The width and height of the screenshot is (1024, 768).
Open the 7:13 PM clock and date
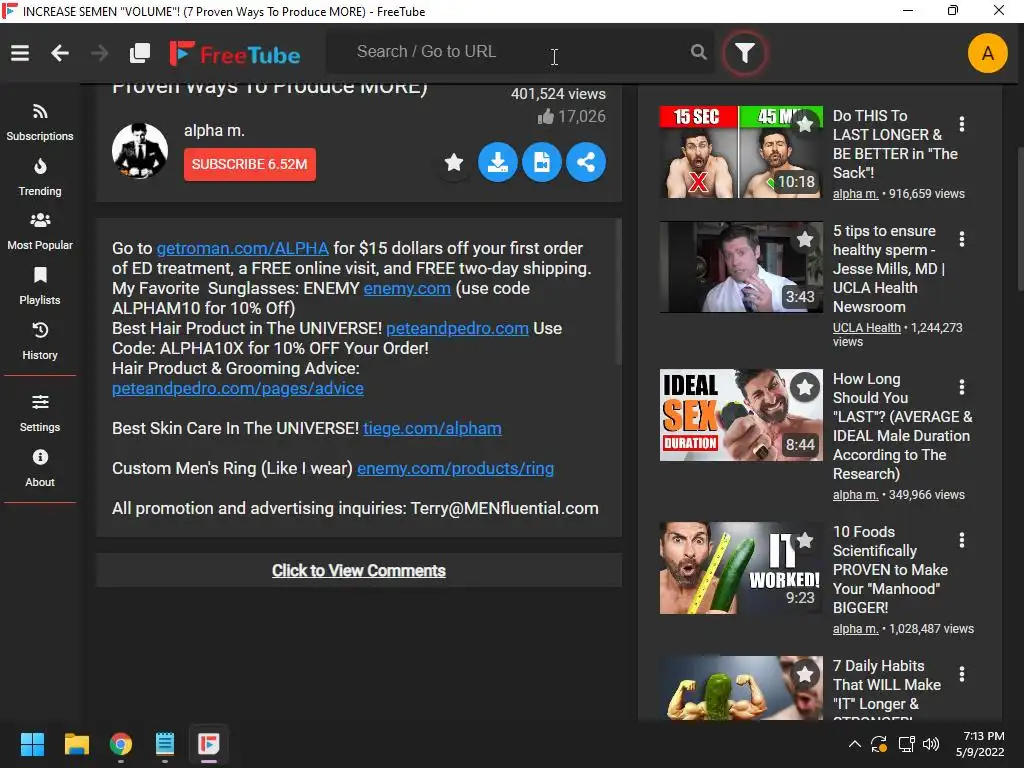[980, 744]
